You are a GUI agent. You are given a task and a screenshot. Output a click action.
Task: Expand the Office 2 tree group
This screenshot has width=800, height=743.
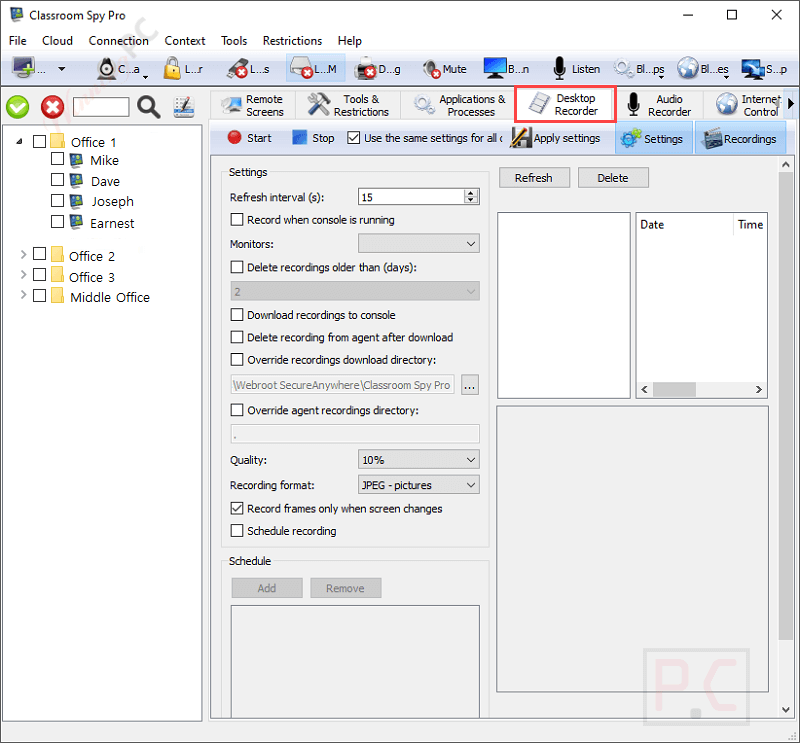(x=22, y=256)
